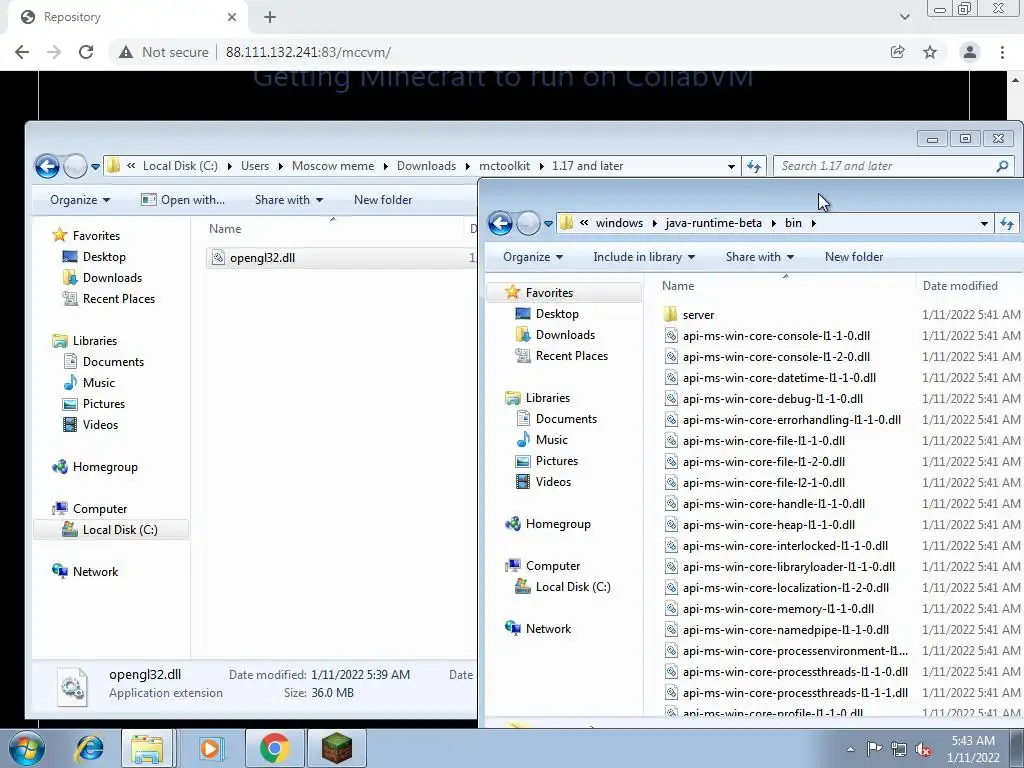Screen dimensions: 1024x768
Task: Open Windows Media Player from taskbar
Action: (210, 748)
